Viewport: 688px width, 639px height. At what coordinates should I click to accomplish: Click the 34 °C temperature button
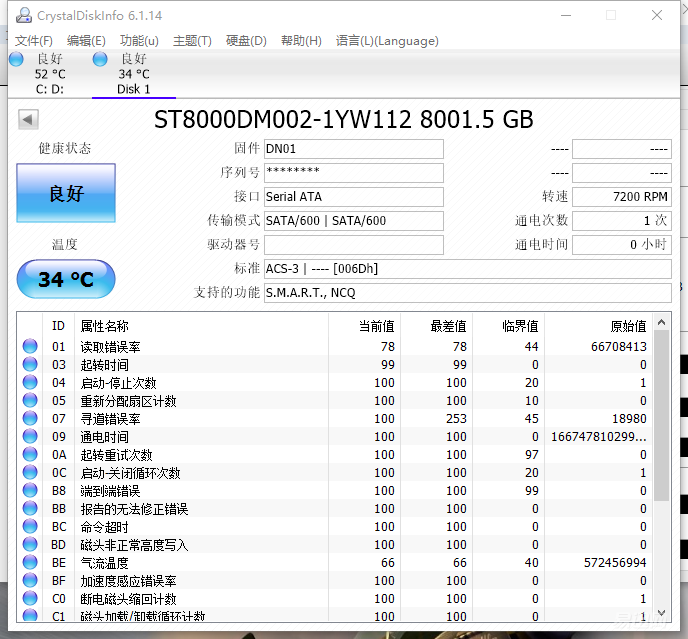coord(66,279)
